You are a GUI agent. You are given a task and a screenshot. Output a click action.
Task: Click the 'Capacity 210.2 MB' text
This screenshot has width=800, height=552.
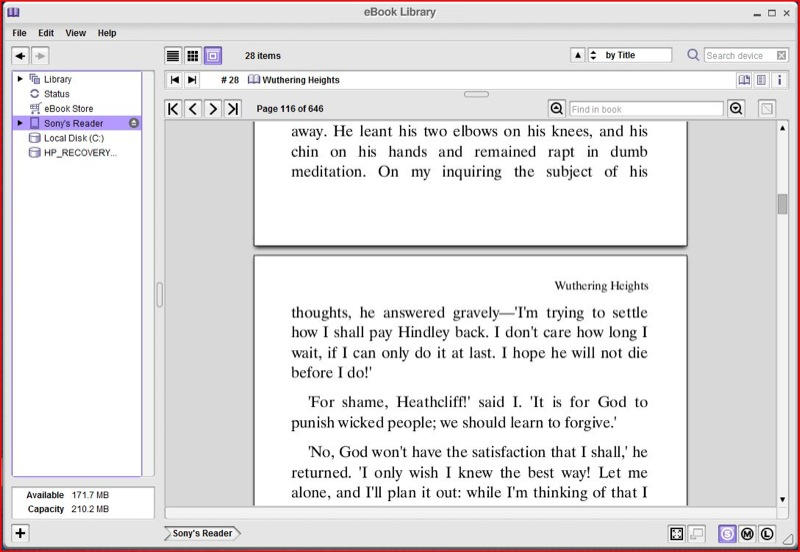pyautogui.click(x=68, y=509)
